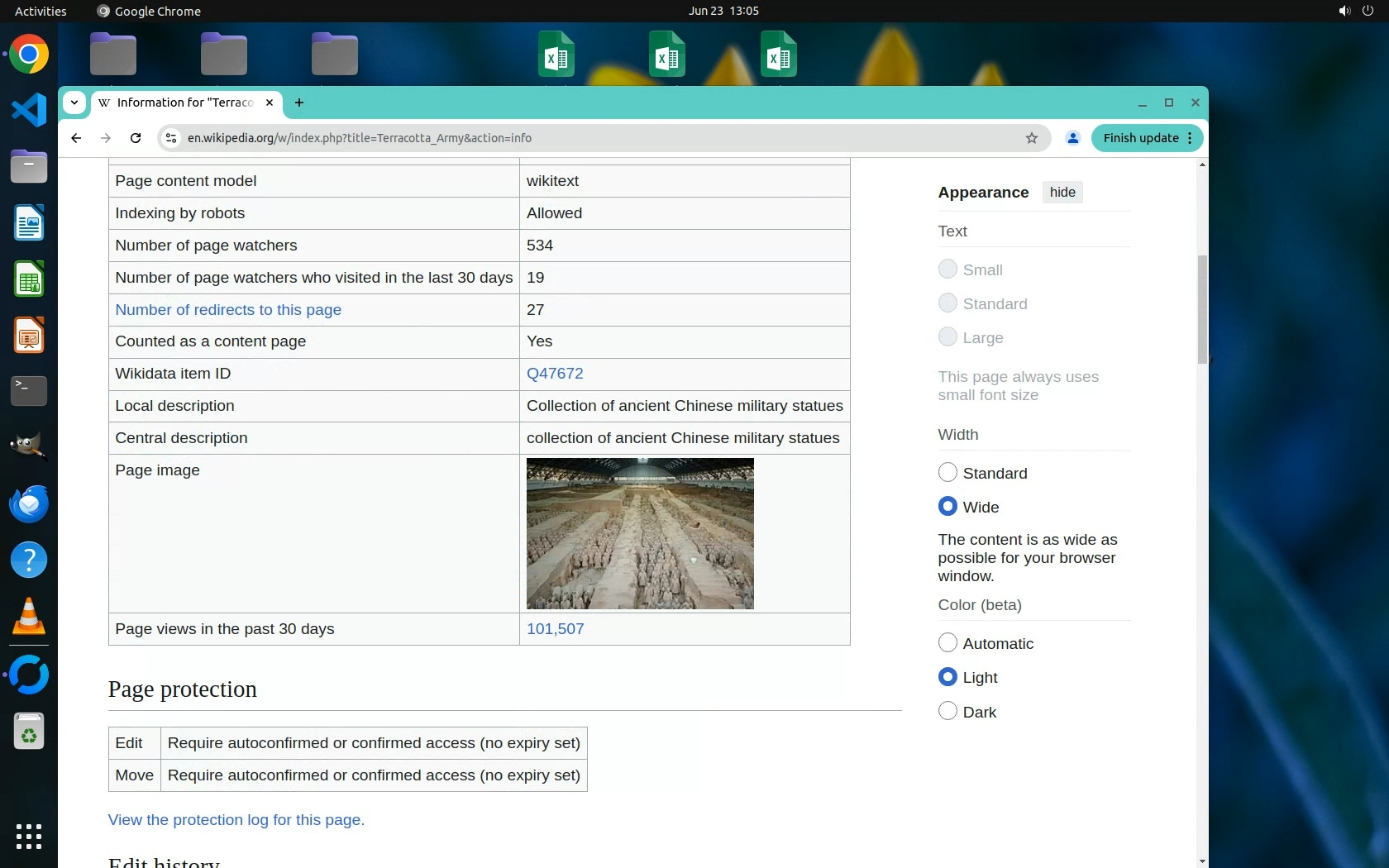The image size is (1389, 868).
Task: Launch Visual Studio Code from dock
Action: tap(29, 110)
